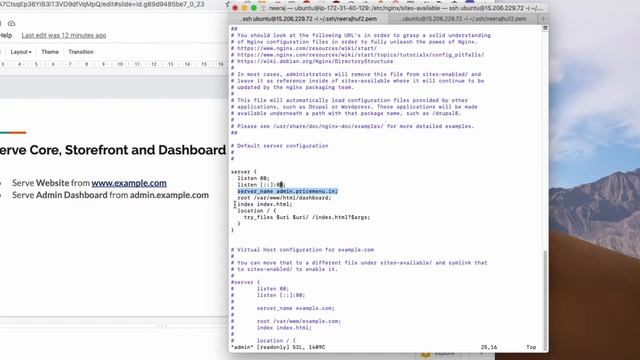The image size is (640, 360).
Task: Click the '# Virtual Host configuration for example.com' comment
Action: pyautogui.click(x=302, y=250)
